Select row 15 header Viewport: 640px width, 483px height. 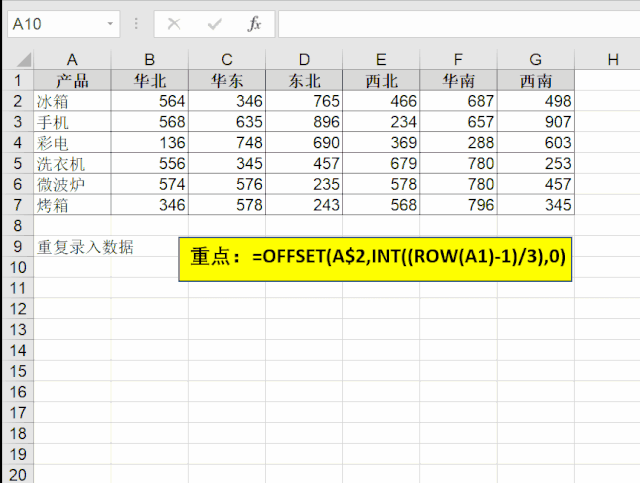[18, 371]
